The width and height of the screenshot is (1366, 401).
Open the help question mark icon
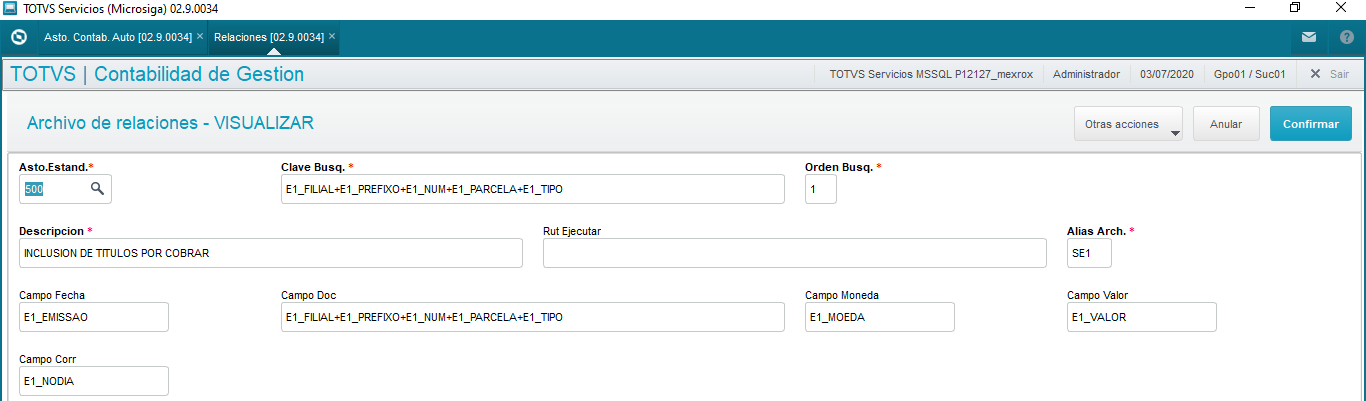1346,37
